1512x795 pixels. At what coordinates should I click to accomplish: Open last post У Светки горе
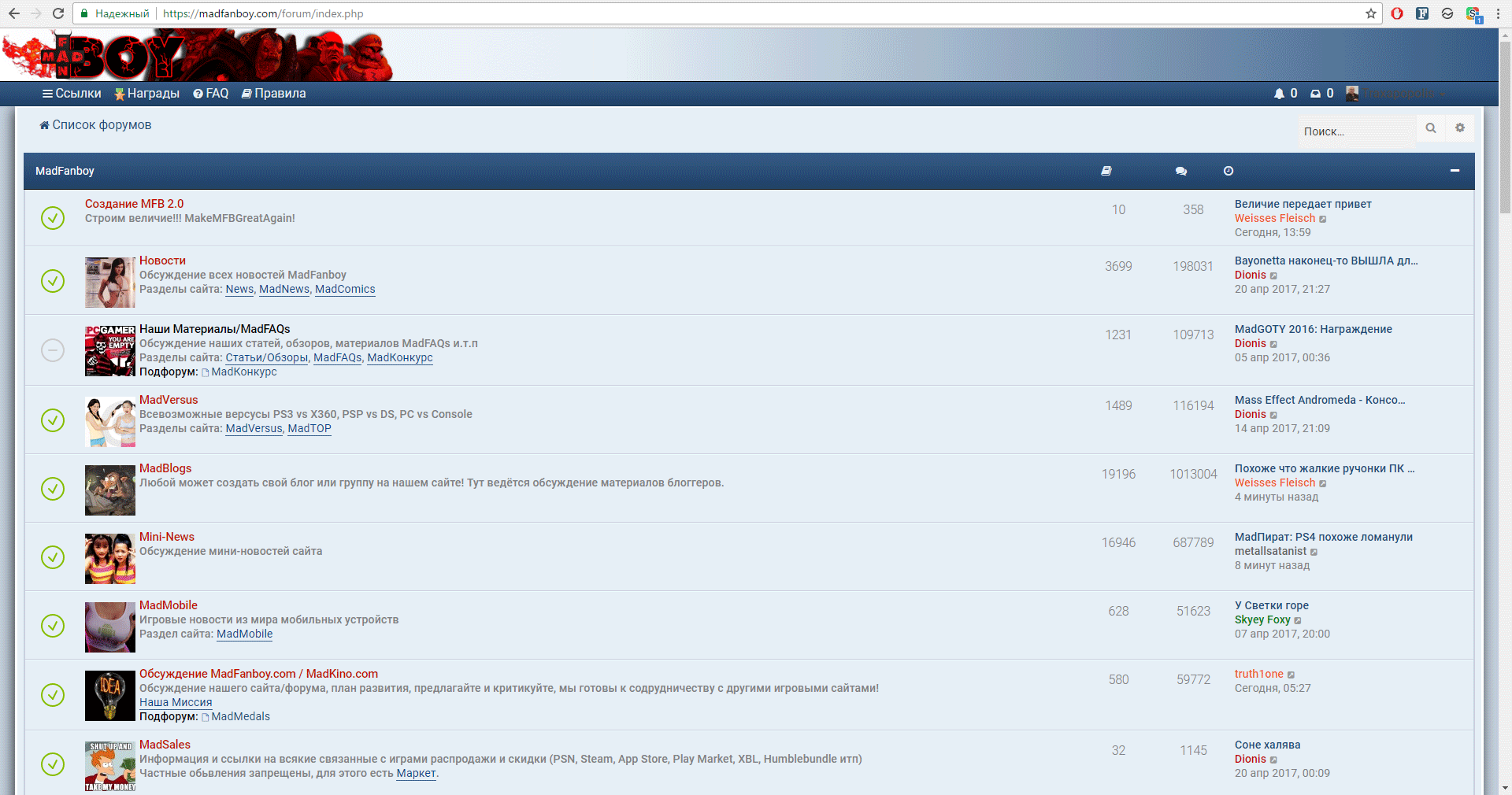1272,605
